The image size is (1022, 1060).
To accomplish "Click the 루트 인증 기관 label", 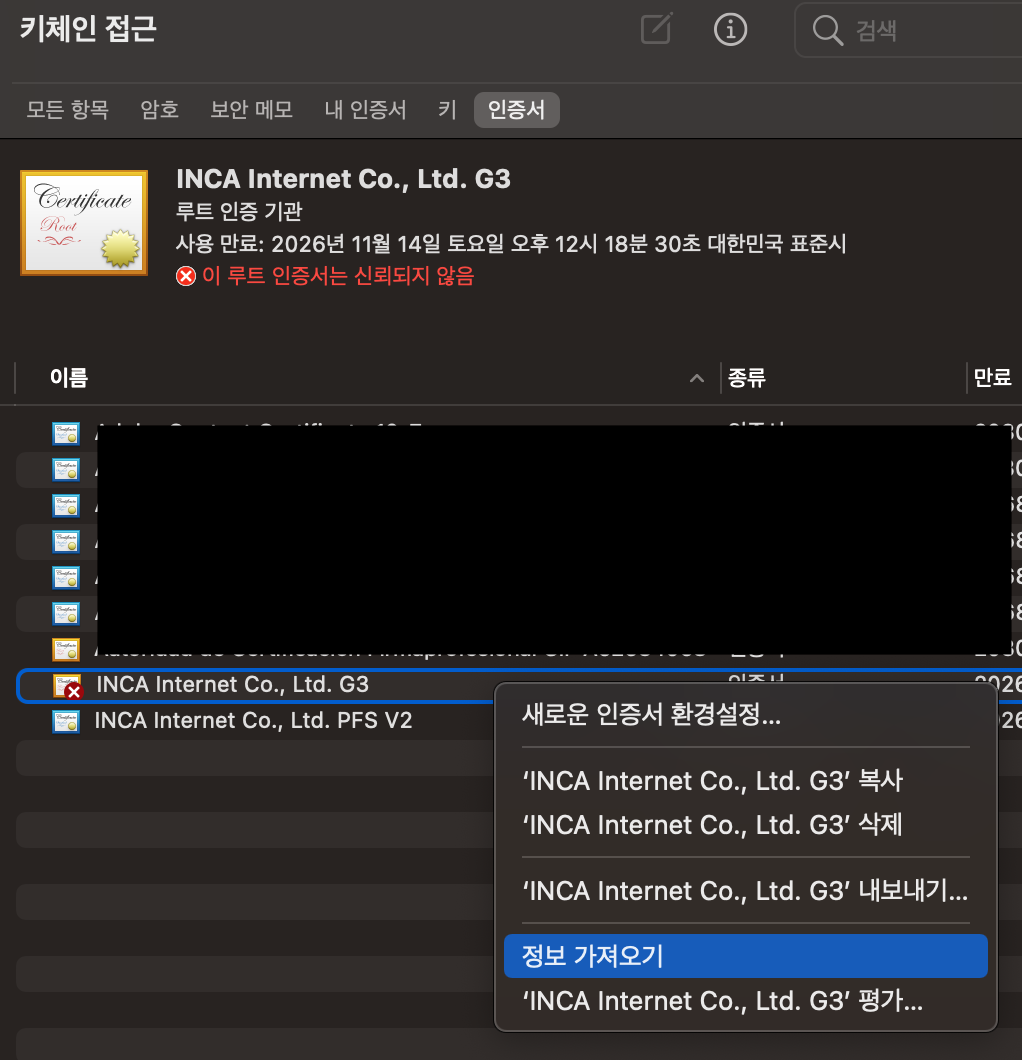I will coord(239,212).
